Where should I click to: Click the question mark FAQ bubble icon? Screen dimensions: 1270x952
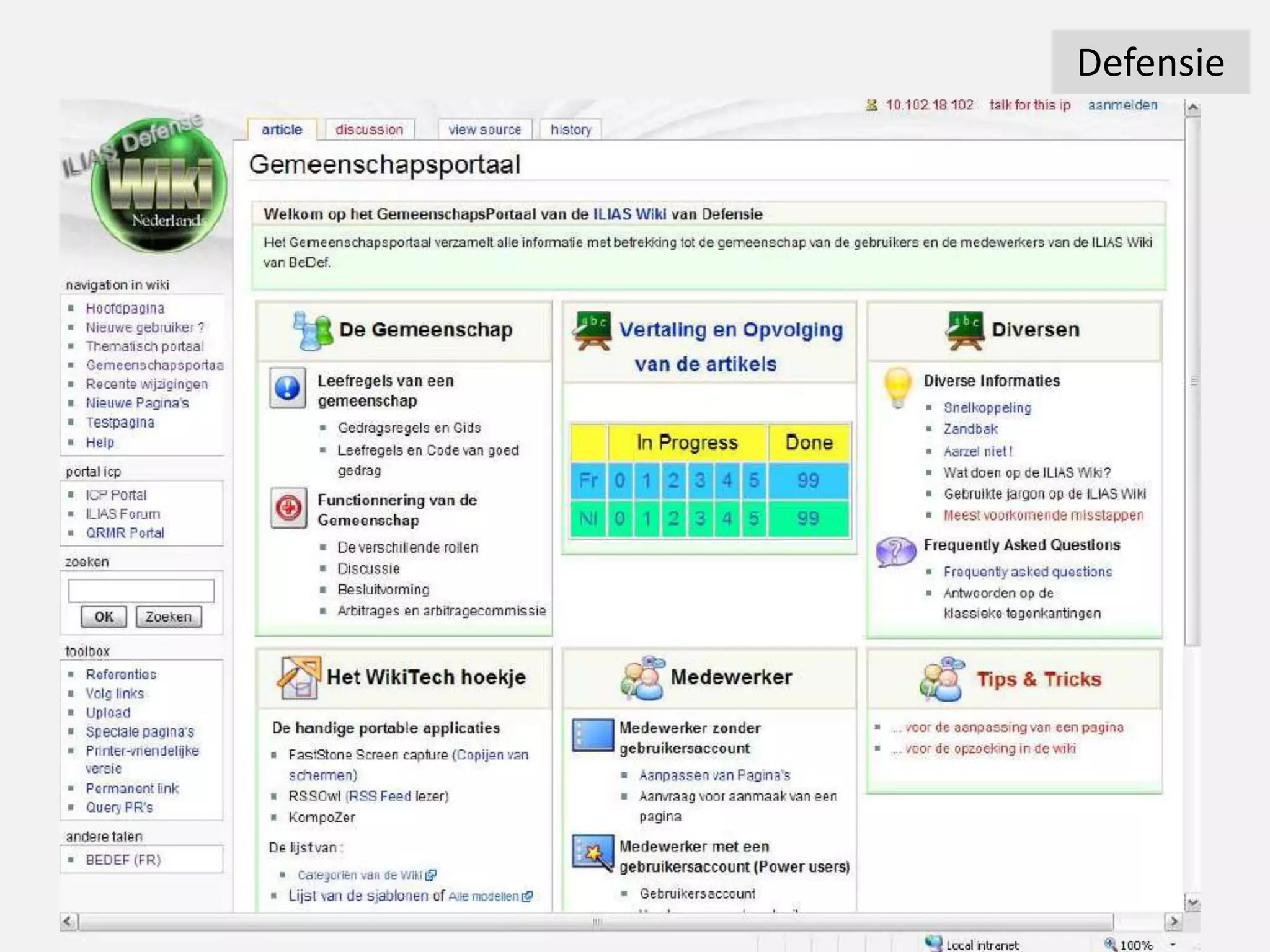pos(895,550)
